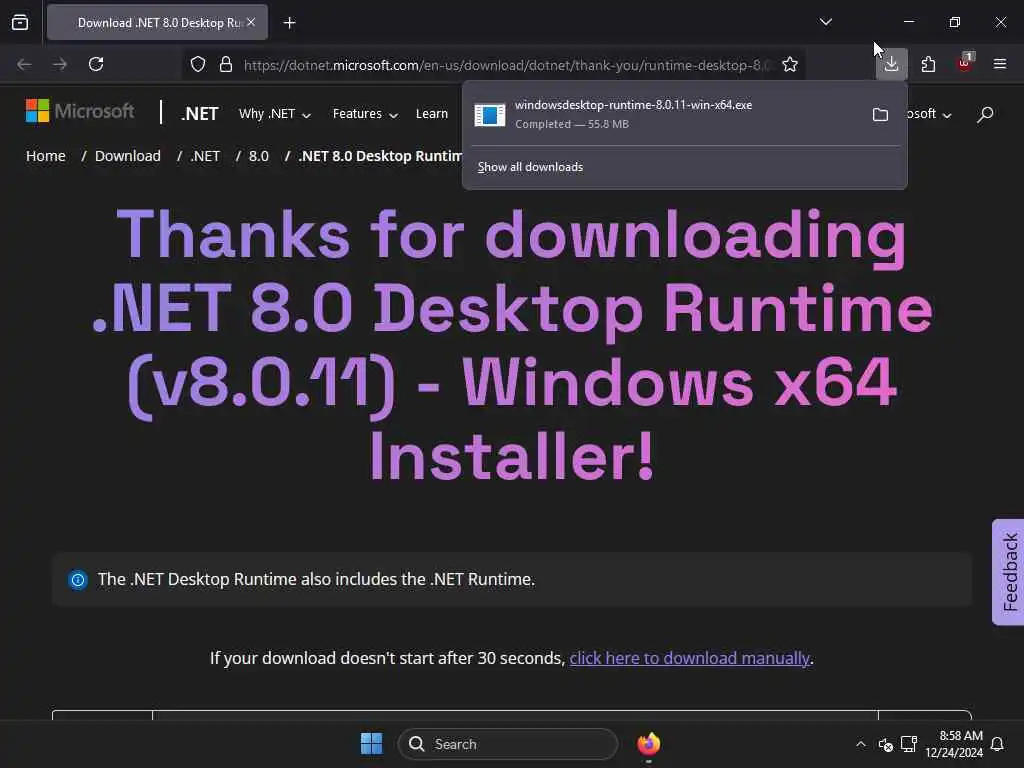Show hidden system tray icons
The image size is (1024, 768).
pos(861,744)
